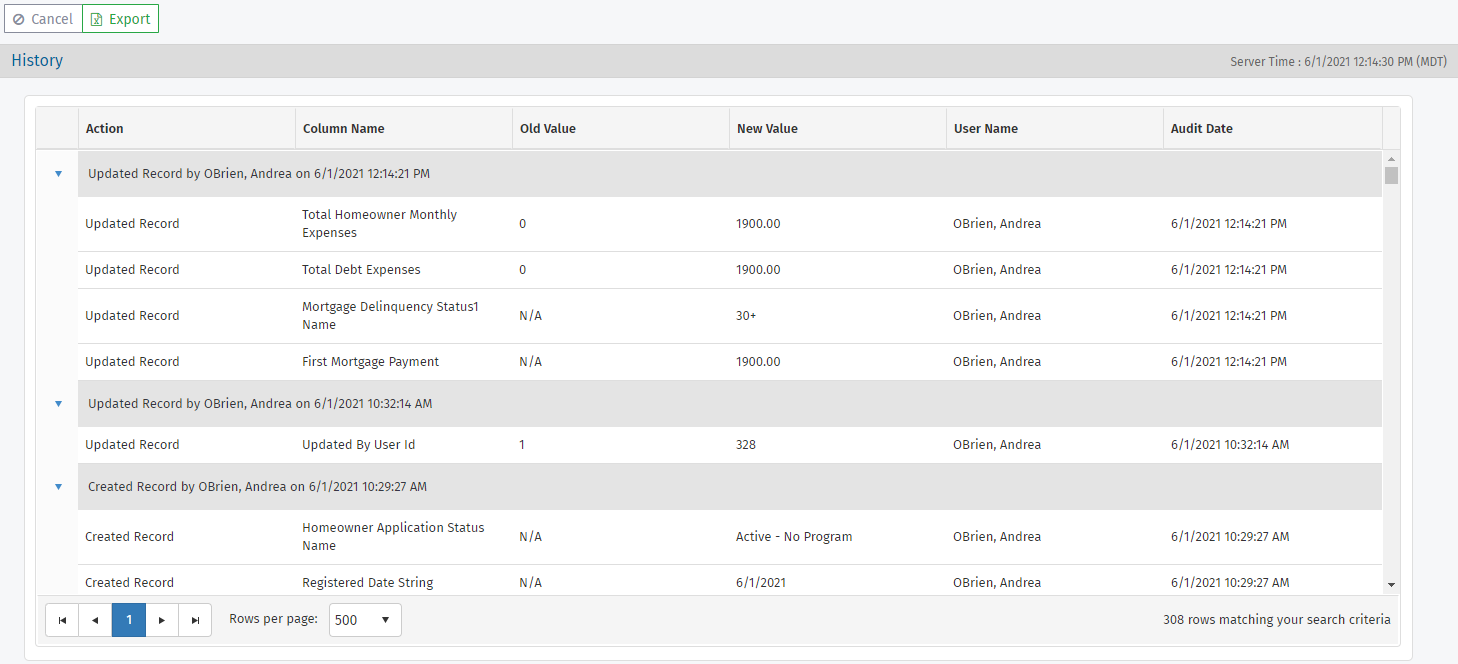Viewport: 1458px width, 664px height.
Task: Go to the first page
Action: pos(62,620)
